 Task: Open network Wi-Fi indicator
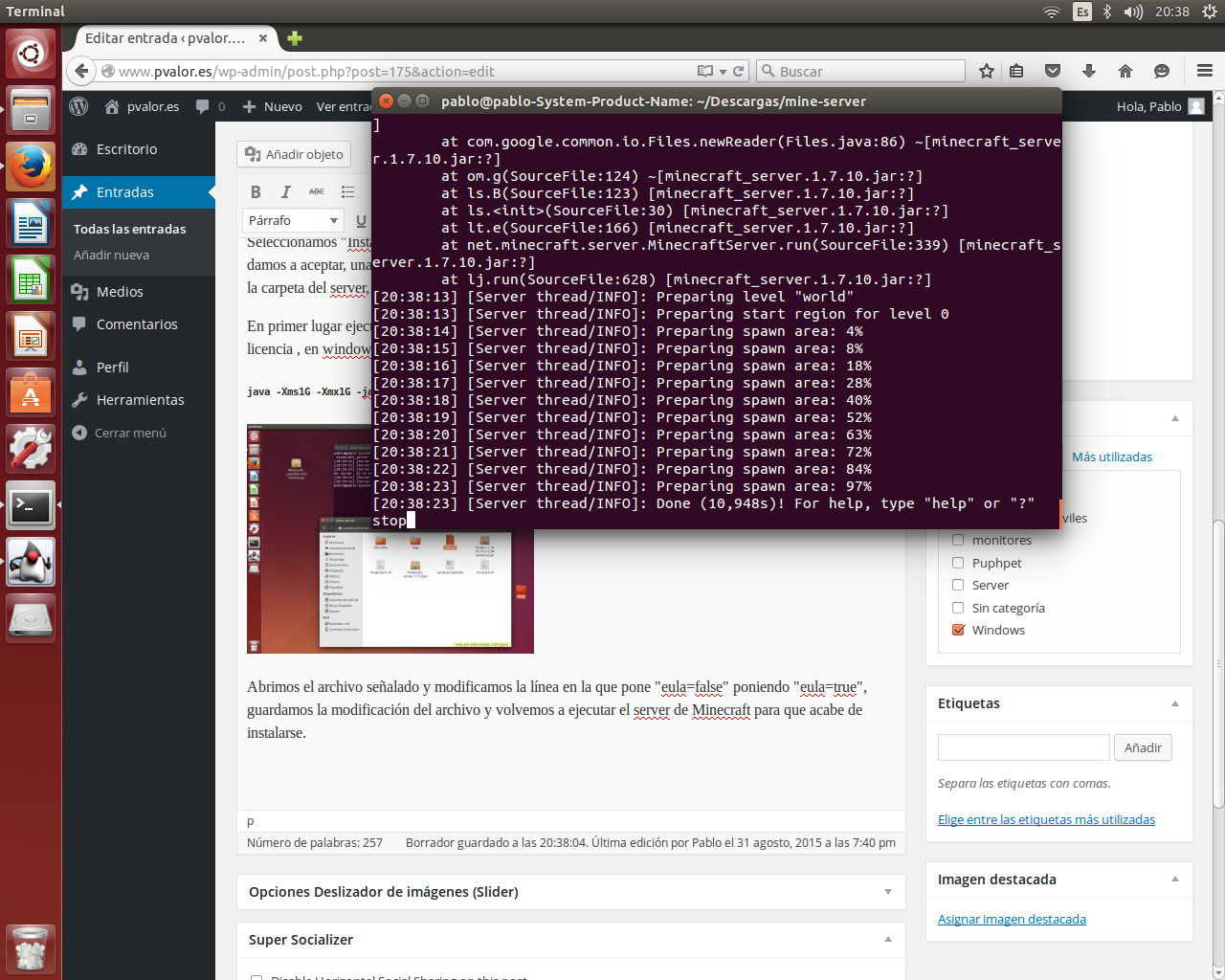click(x=1052, y=11)
